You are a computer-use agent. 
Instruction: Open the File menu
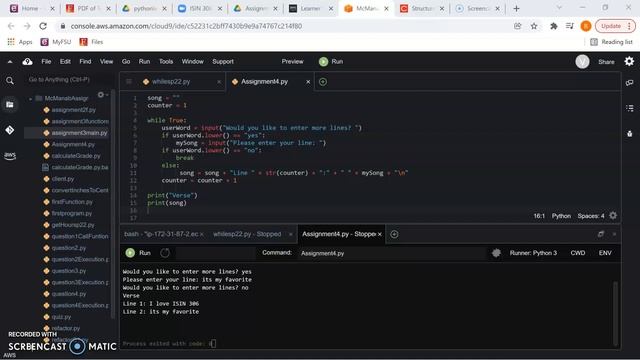click(x=46, y=62)
